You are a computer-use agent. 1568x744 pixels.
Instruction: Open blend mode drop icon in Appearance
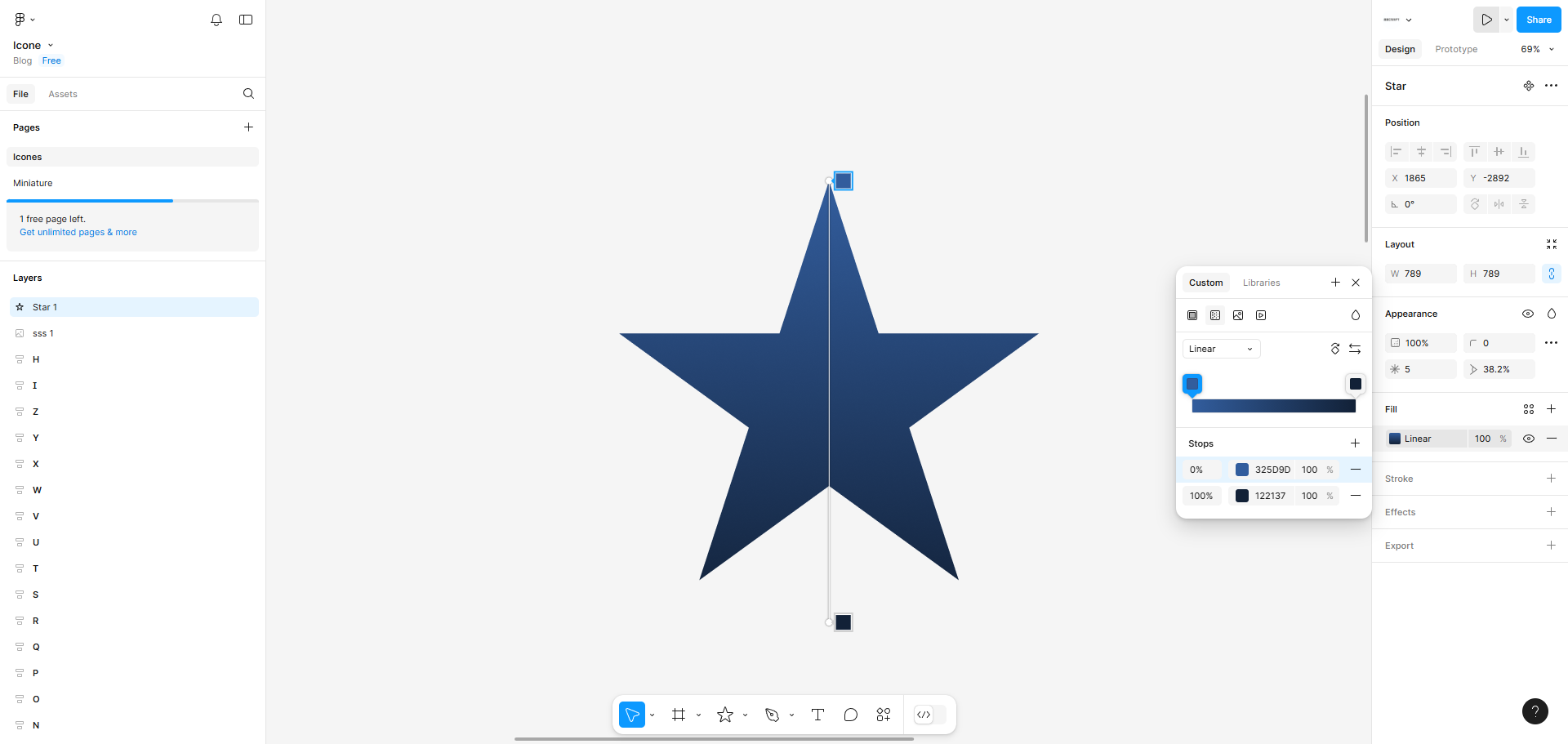[x=1552, y=314]
